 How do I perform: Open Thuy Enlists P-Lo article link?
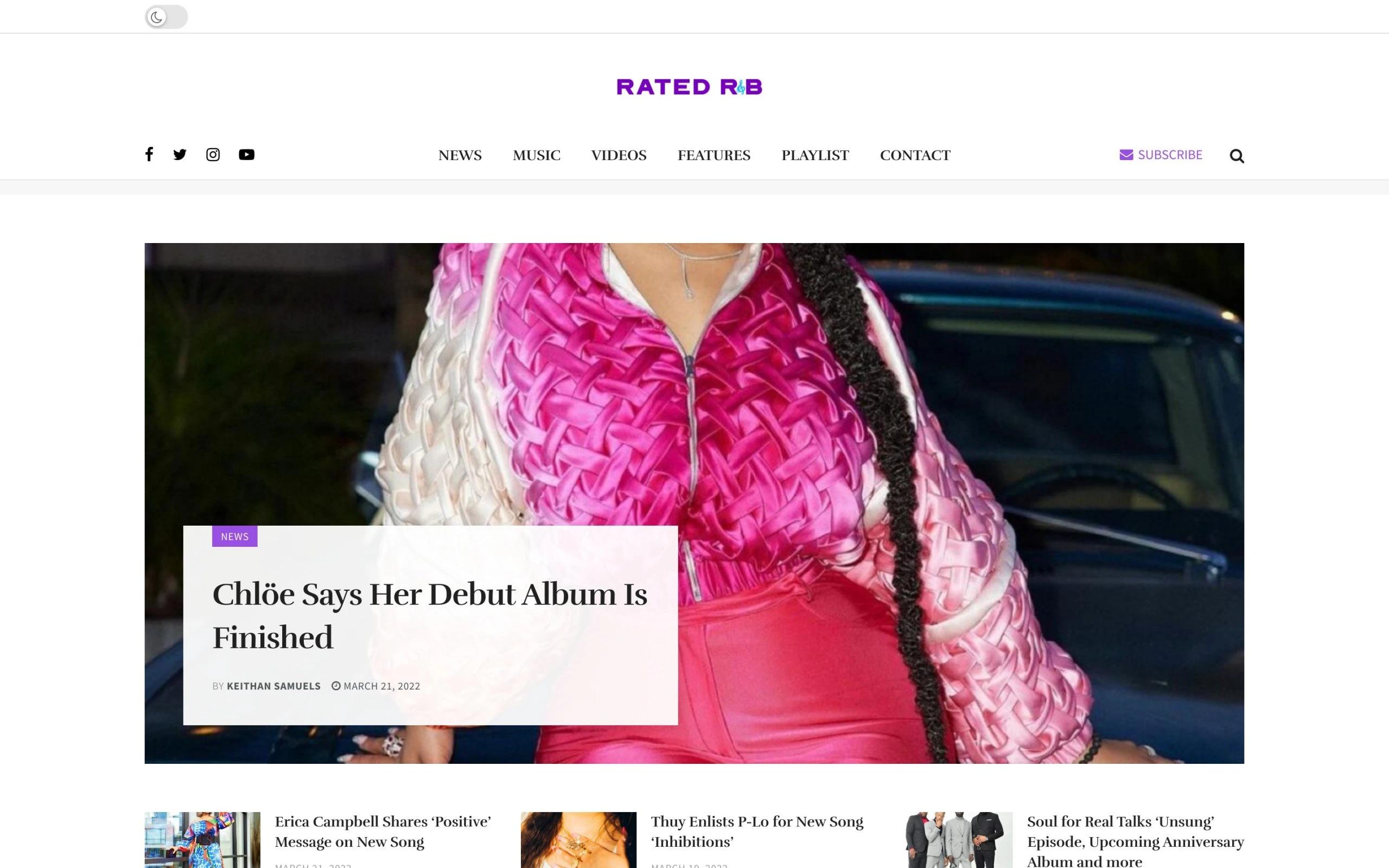click(x=757, y=831)
